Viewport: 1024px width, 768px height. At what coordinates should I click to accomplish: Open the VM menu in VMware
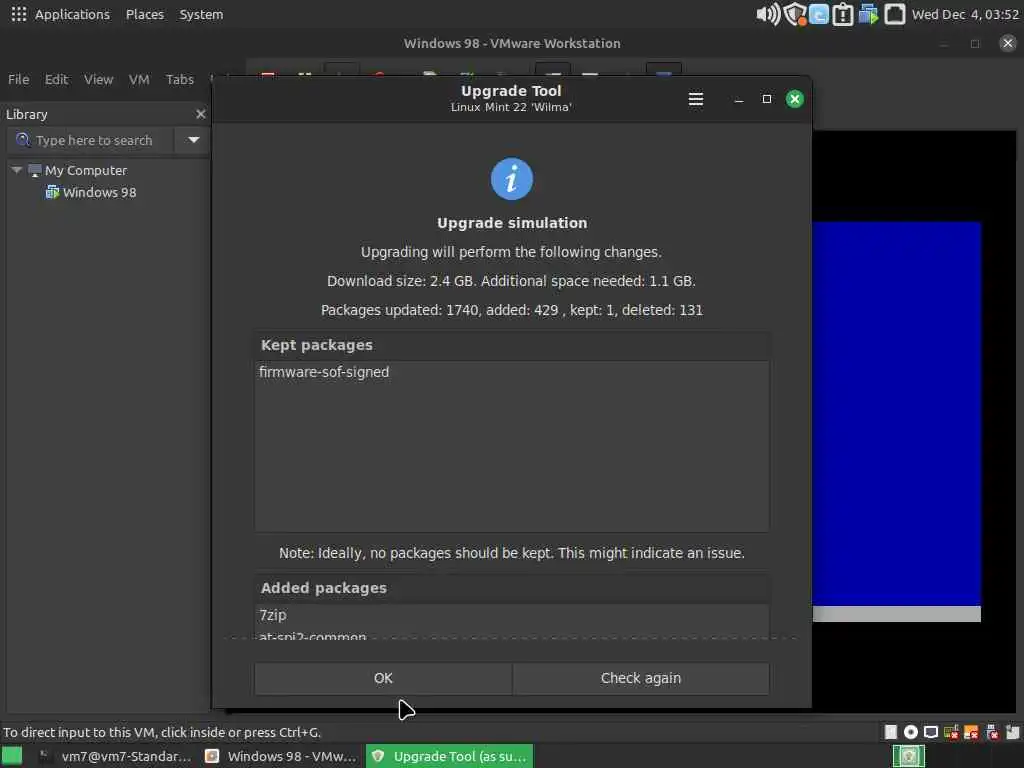(x=138, y=79)
